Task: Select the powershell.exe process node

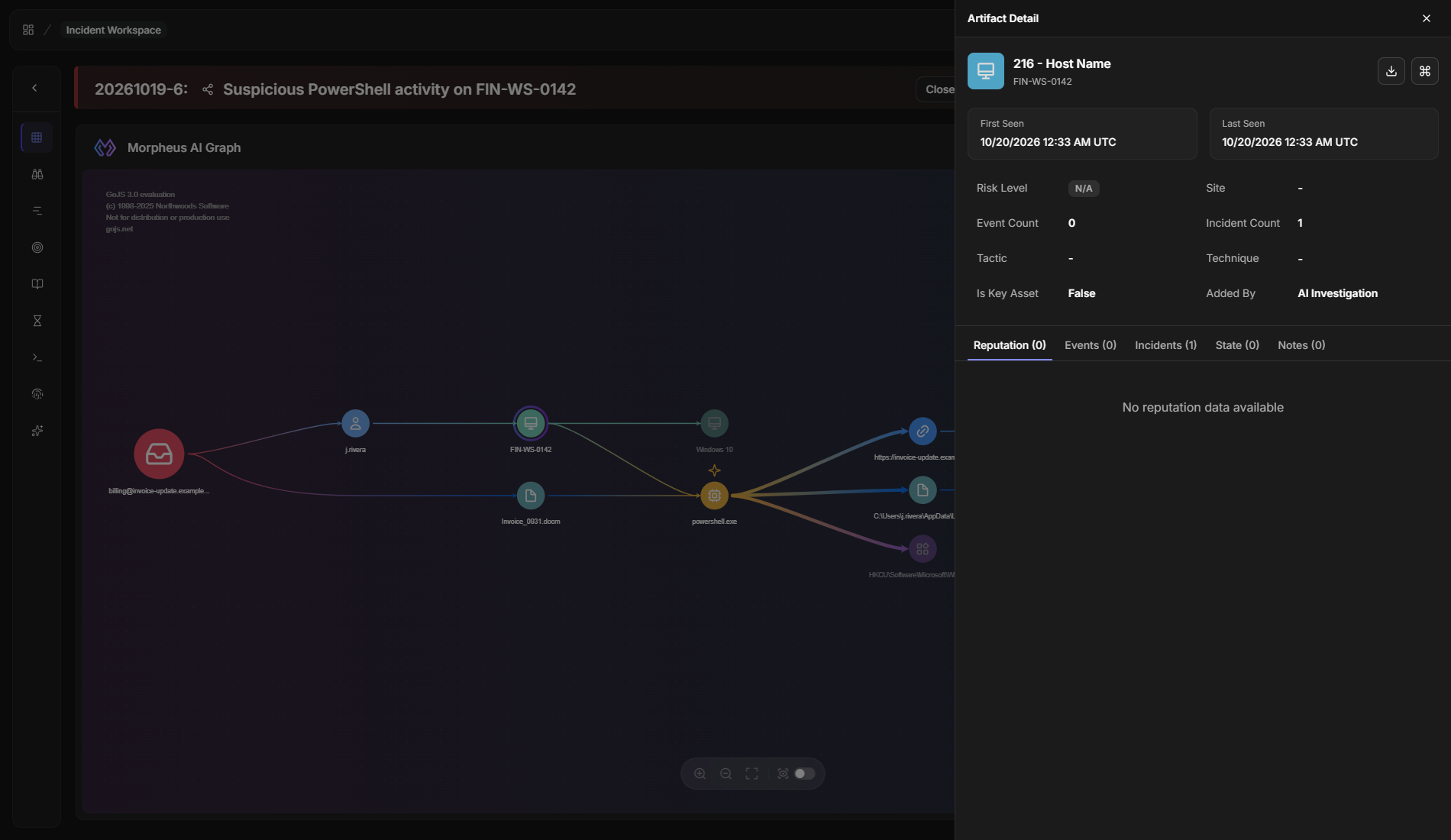Action: point(714,496)
